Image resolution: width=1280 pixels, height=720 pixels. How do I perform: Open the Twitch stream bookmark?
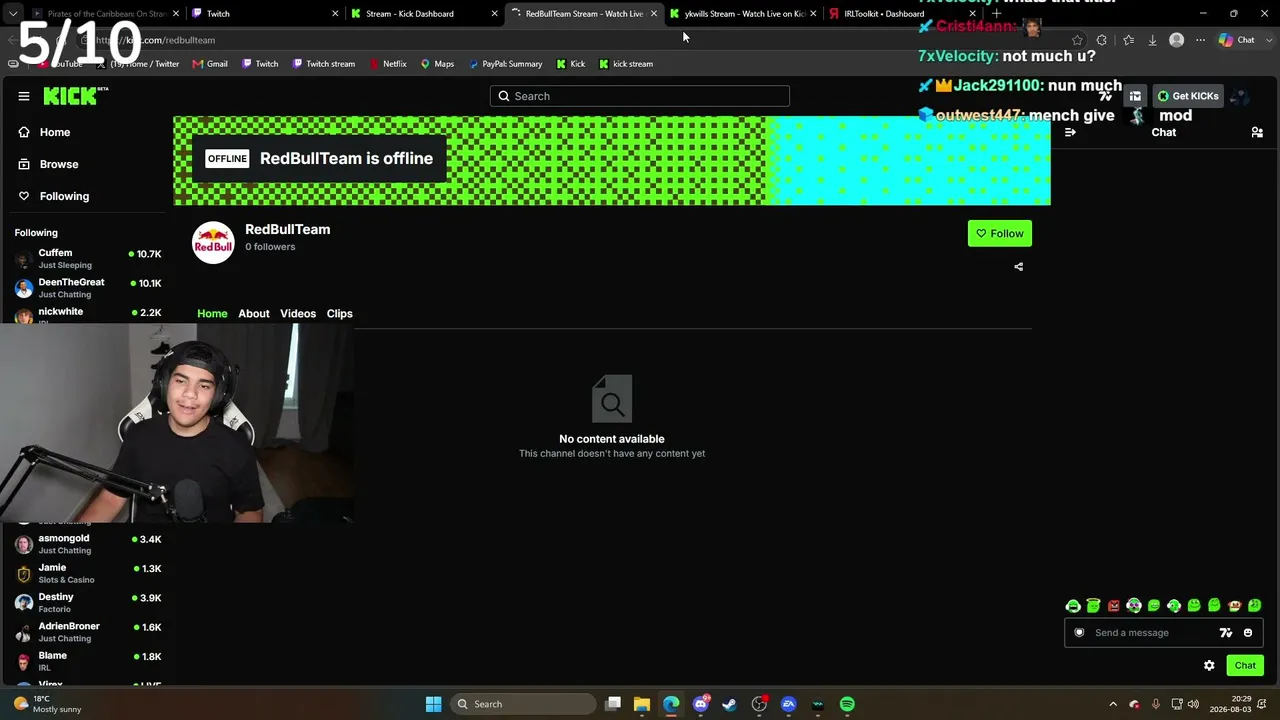click(x=323, y=64)
